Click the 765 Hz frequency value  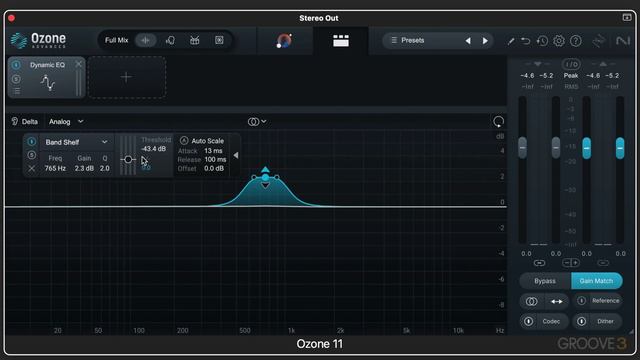56,168
